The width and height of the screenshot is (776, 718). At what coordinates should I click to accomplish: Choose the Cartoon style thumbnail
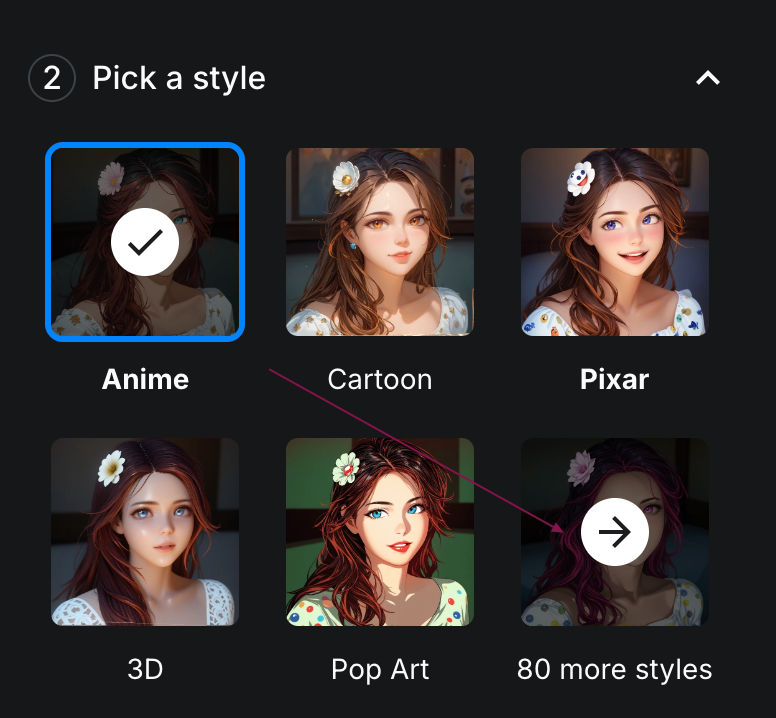(380, 242)
